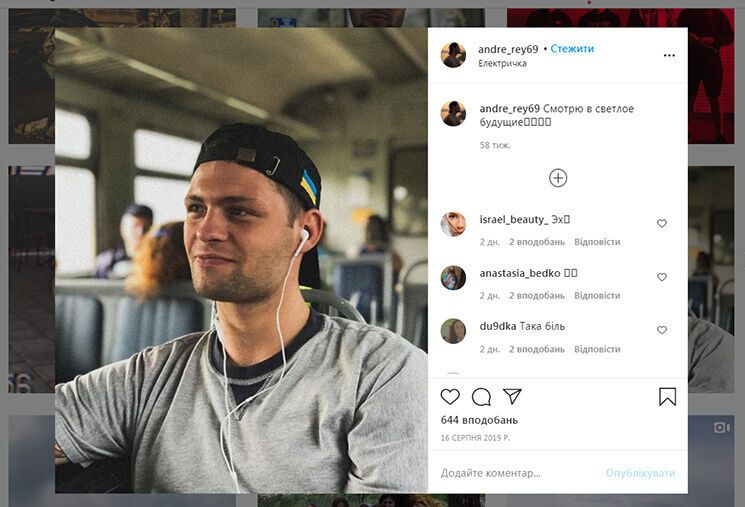The width and height of the screenshot is (745, 507).
Task: Open the three-dots post options menu
Action: pos(669,56)
